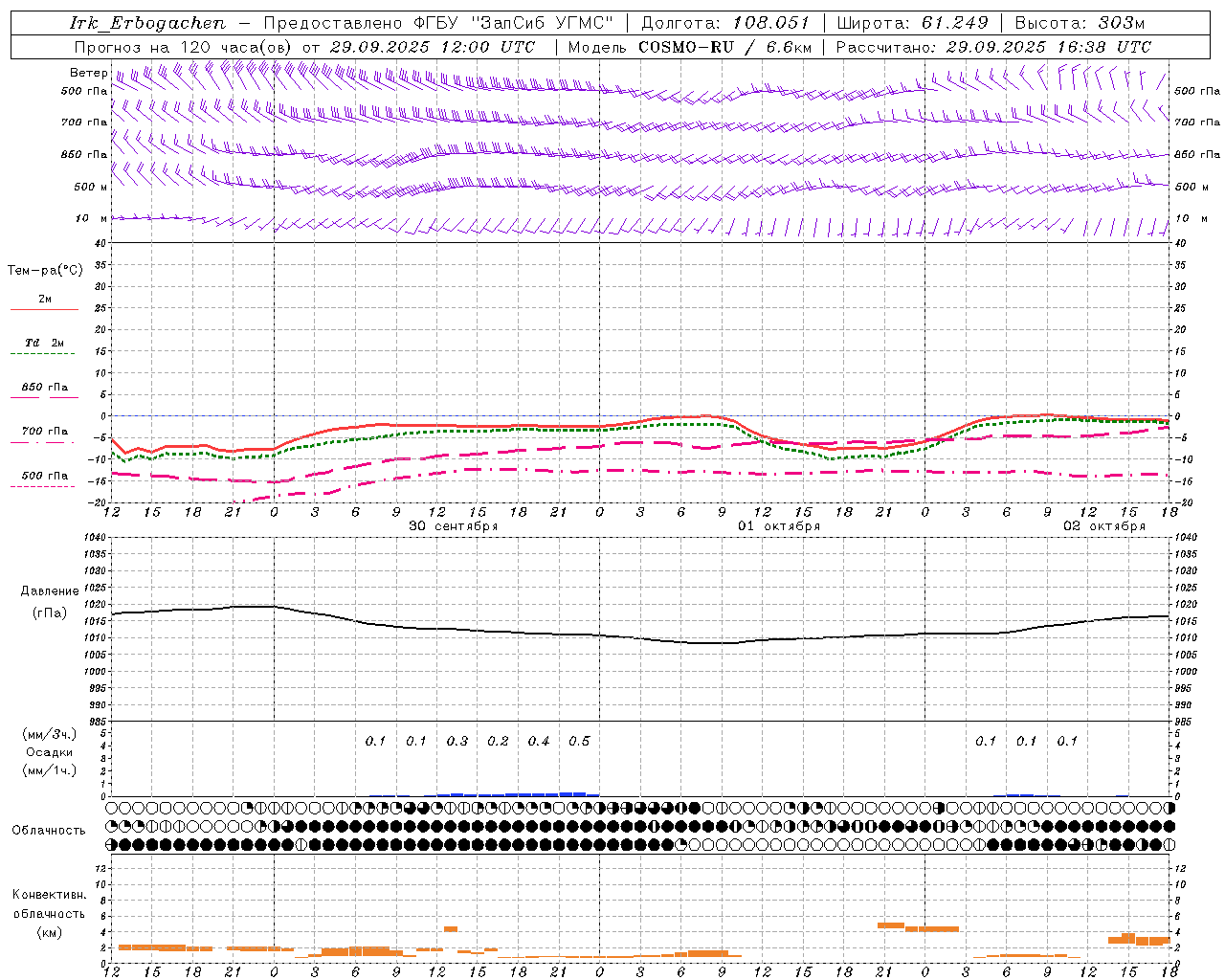Click the precipitation value 0.3
Image resolution: width=1225 pixels, height=980 pixels.
click(457, 742)
